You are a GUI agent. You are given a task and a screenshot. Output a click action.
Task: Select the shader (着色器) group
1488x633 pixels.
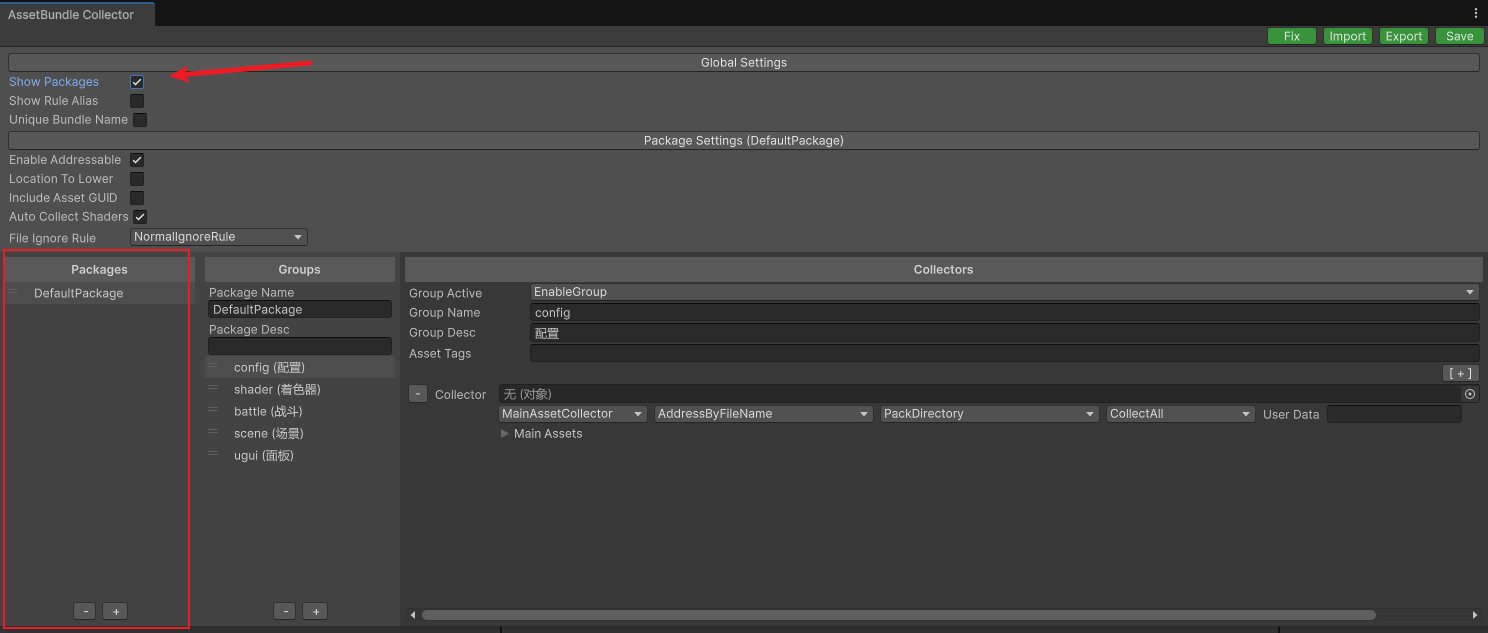coord(300,389)
